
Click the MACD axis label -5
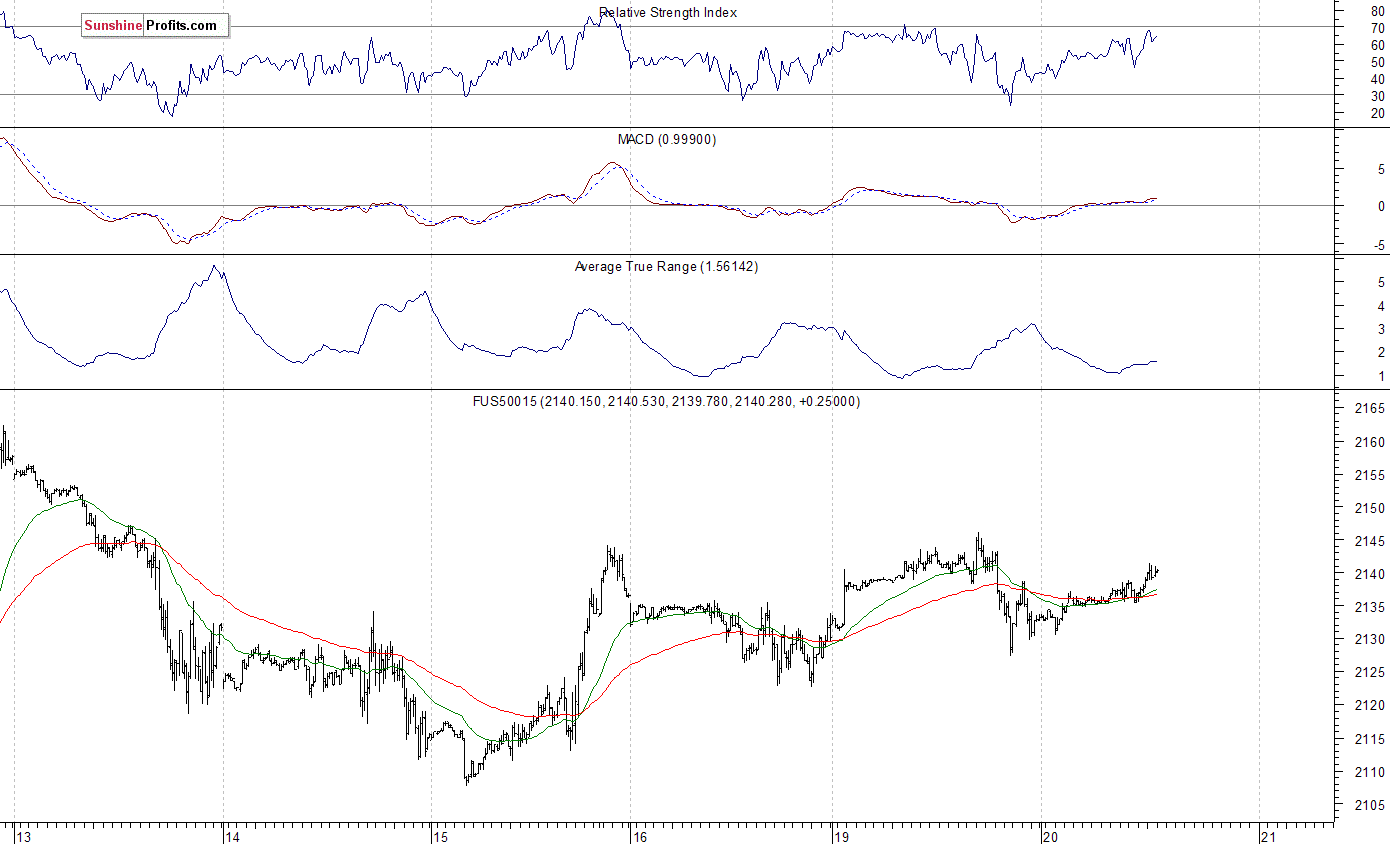coord(1379,245)
